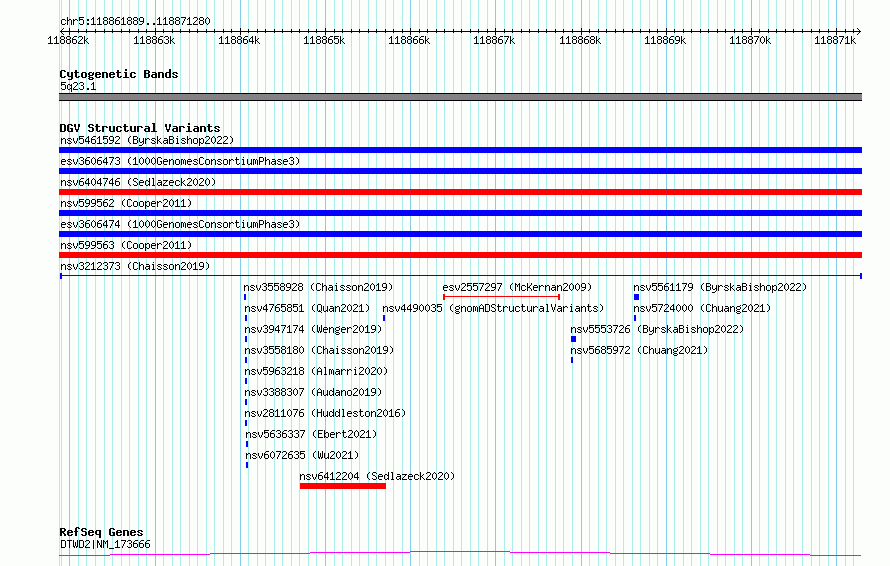The width and height of the screenshot is (890, 566).
Task: Click the nsv5724000 (Chuang2021) label
Action: coord(703,308)
